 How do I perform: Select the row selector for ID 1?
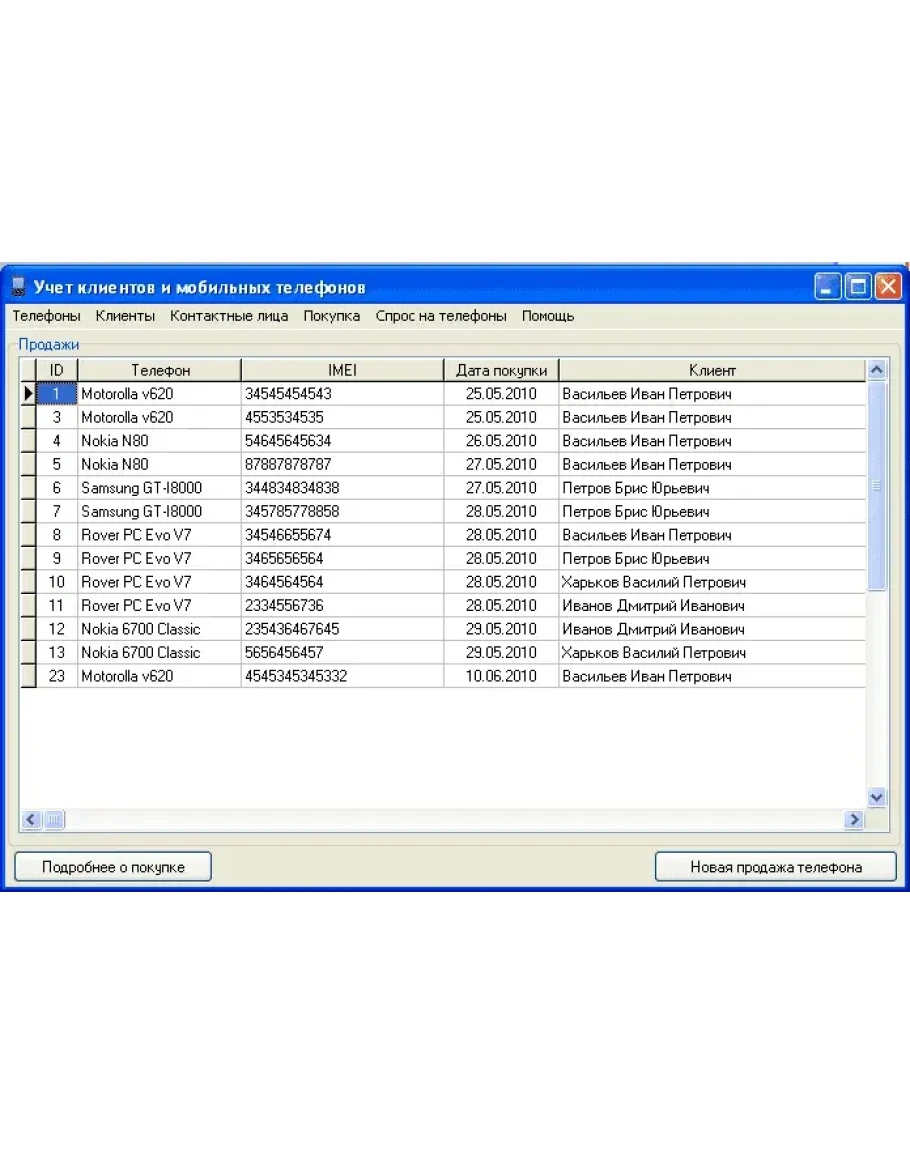coord(28,394)
